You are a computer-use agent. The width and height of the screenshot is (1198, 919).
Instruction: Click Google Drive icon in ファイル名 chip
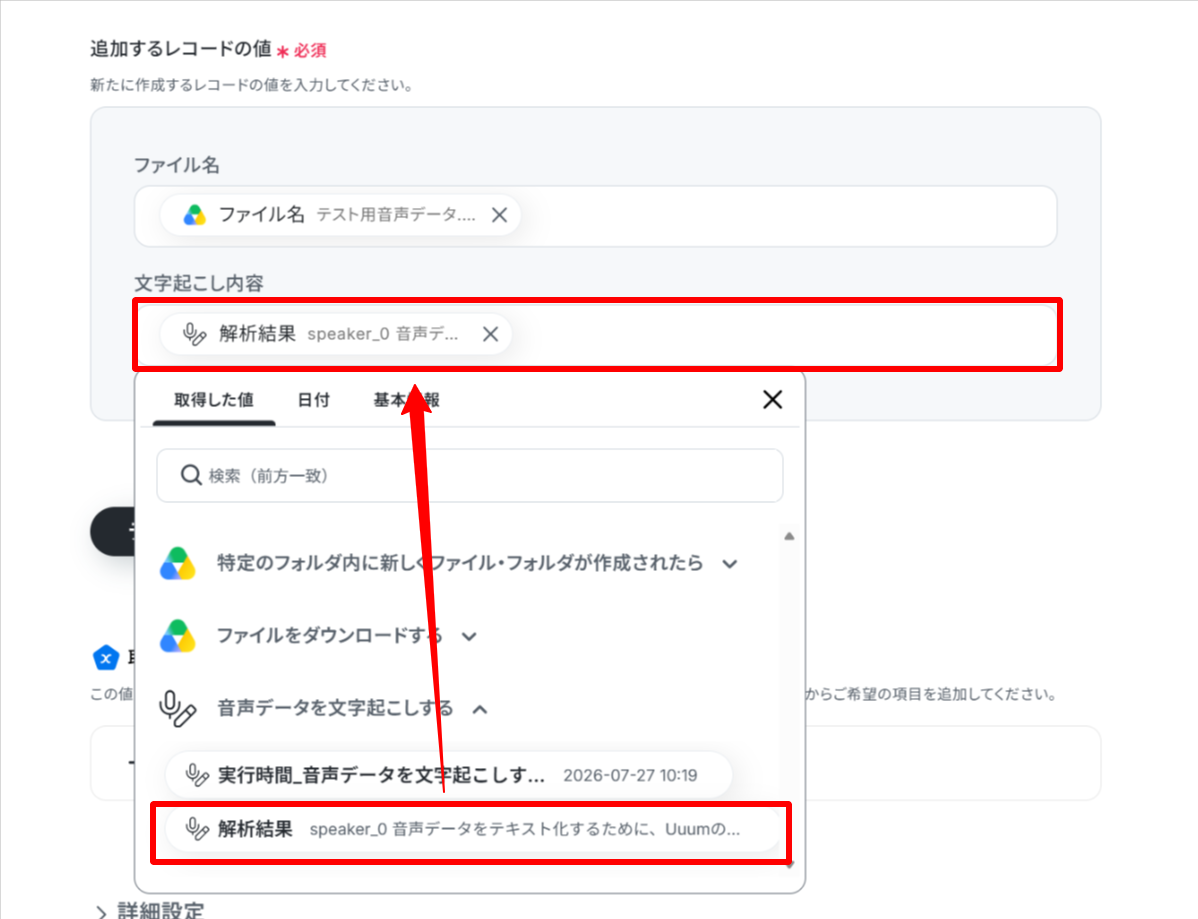[195, 215]
